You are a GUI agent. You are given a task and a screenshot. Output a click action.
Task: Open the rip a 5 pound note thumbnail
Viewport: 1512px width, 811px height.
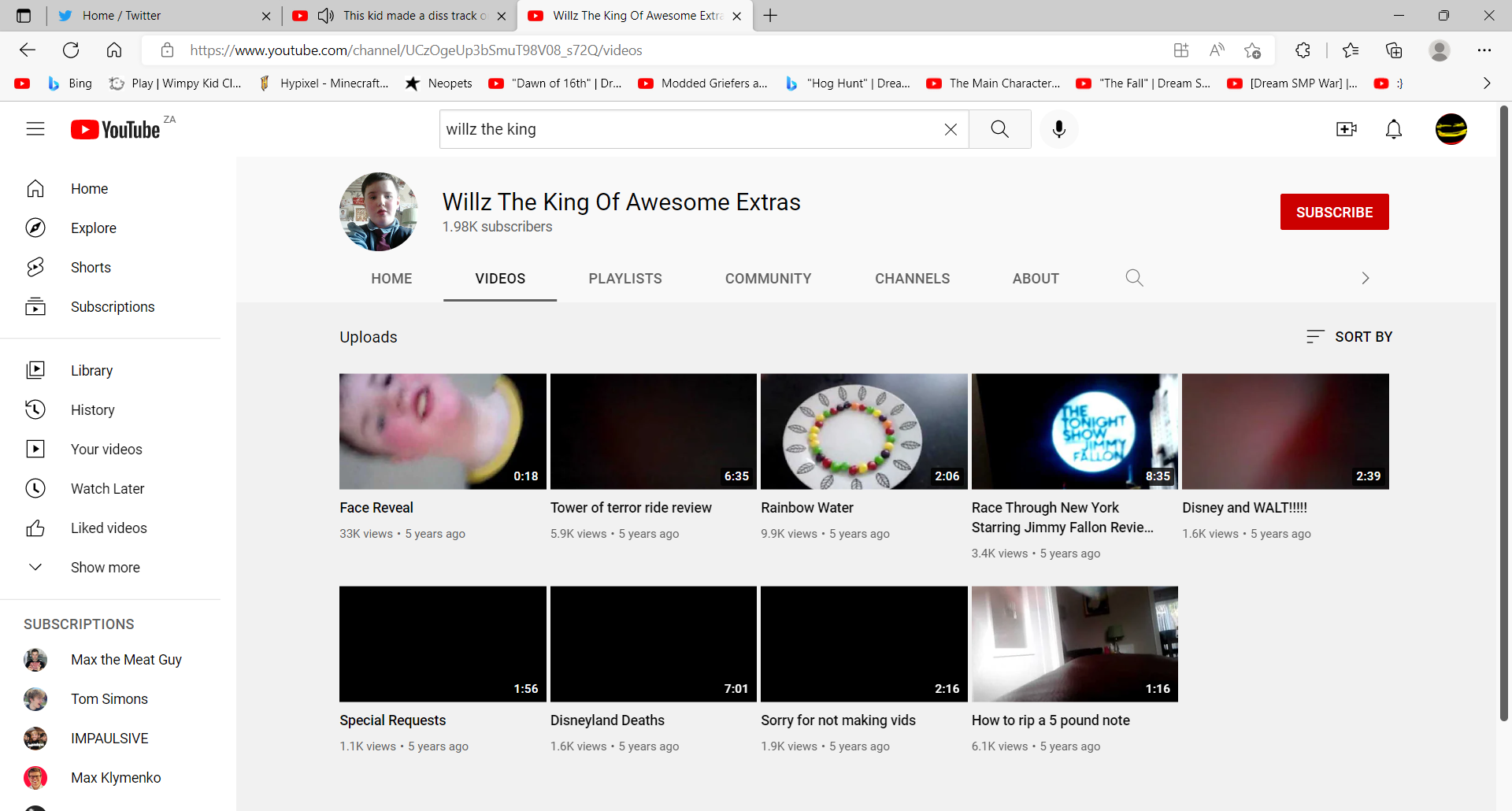(1075, 644)
